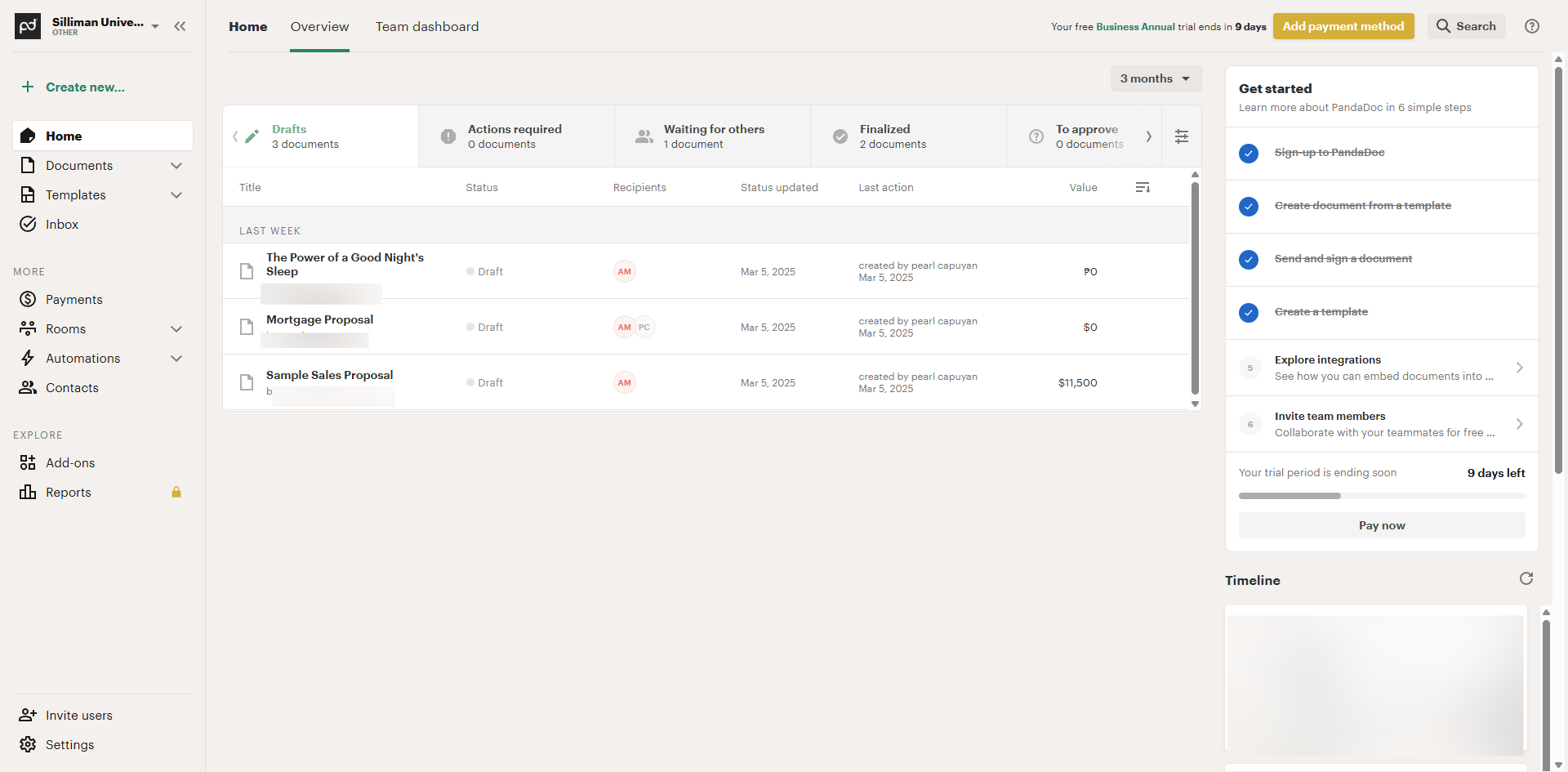Image resolution: width=1568 pixels, height=772 pixels.
Task: Click the trial period progress bar
Action: [1381, 496]
